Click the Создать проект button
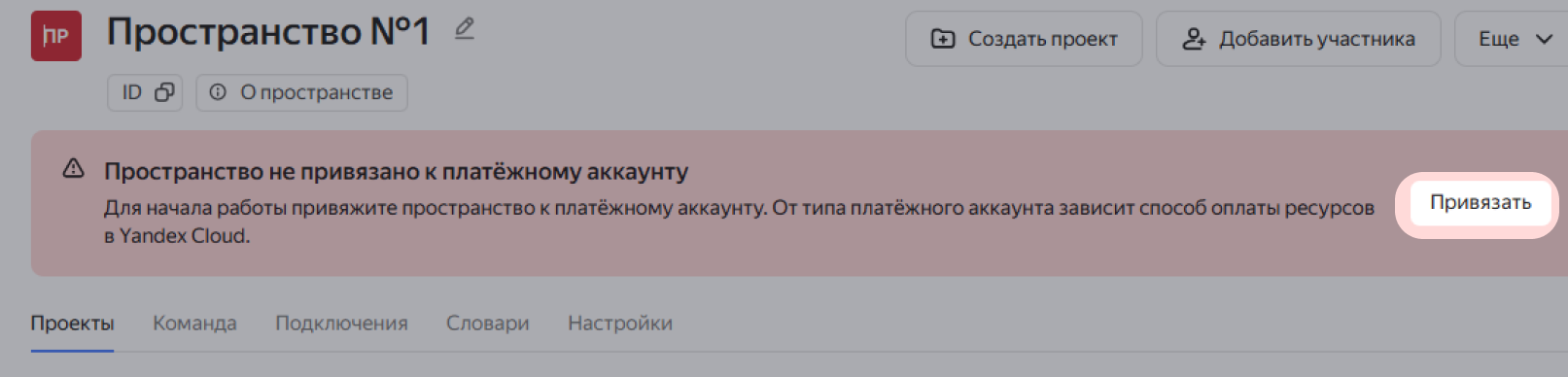 point(1024,39)
